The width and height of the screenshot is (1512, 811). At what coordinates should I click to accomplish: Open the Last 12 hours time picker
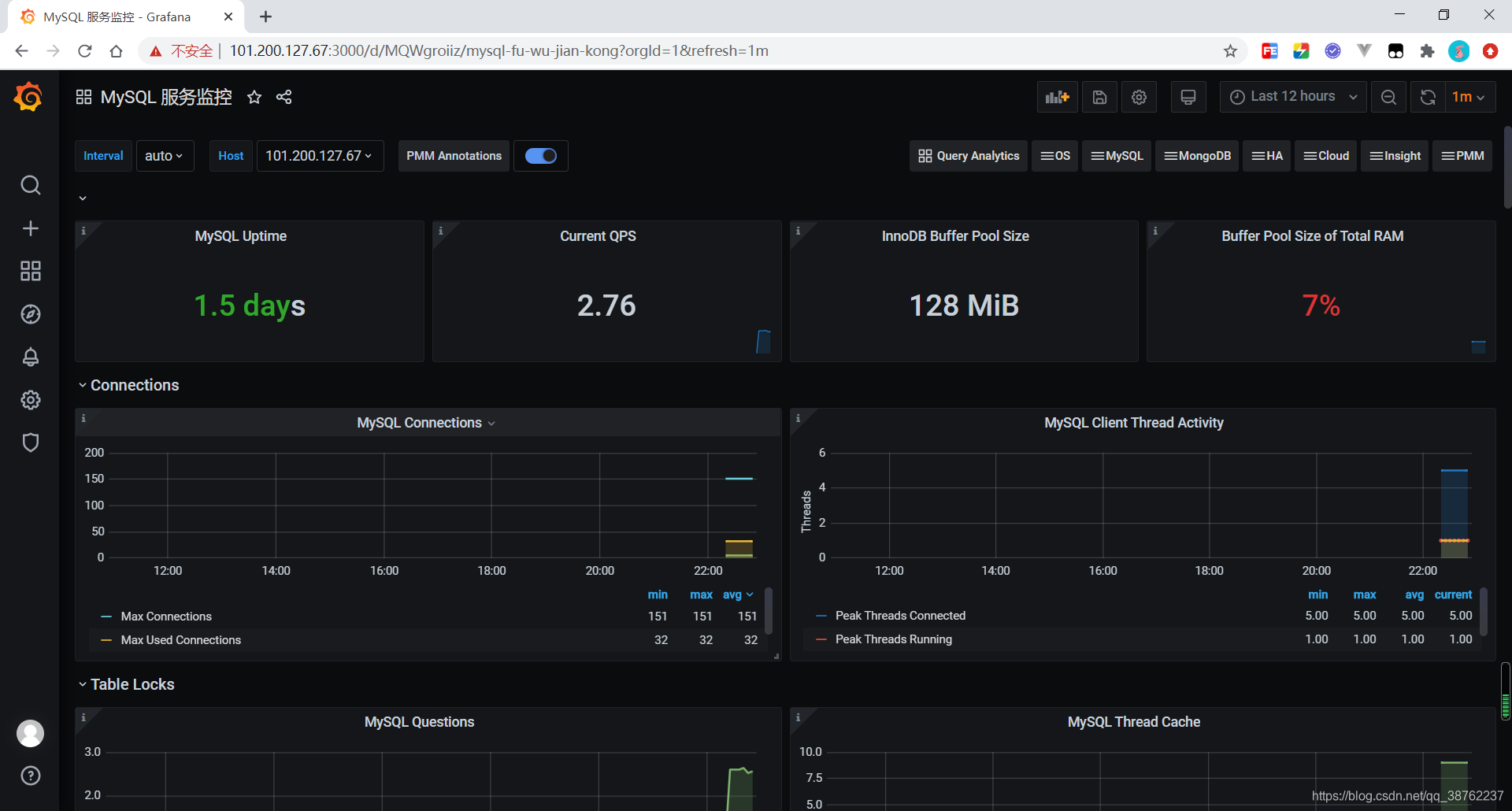1293,97
